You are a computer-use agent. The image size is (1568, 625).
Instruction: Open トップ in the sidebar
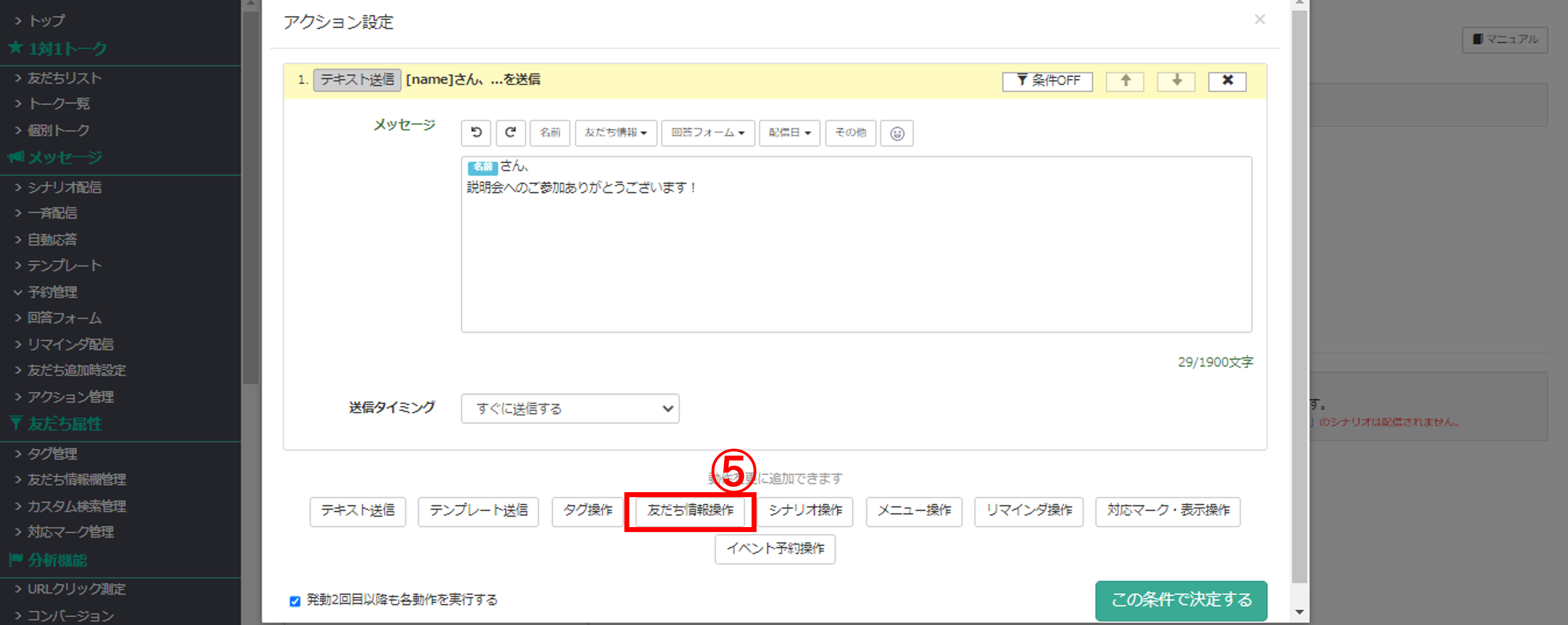[x=46, y=21]
